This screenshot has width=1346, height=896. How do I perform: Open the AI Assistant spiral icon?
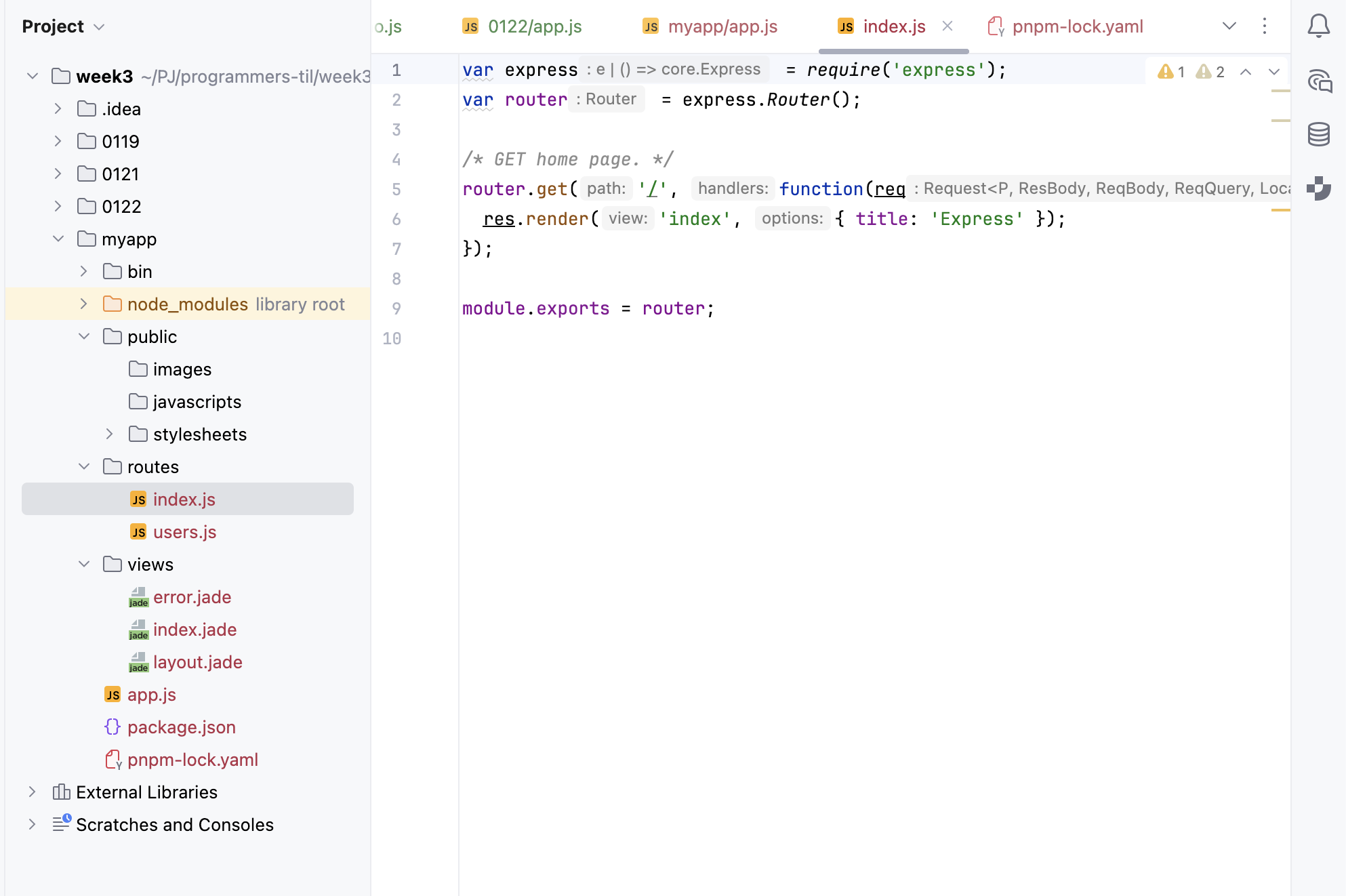point(1319,81)
